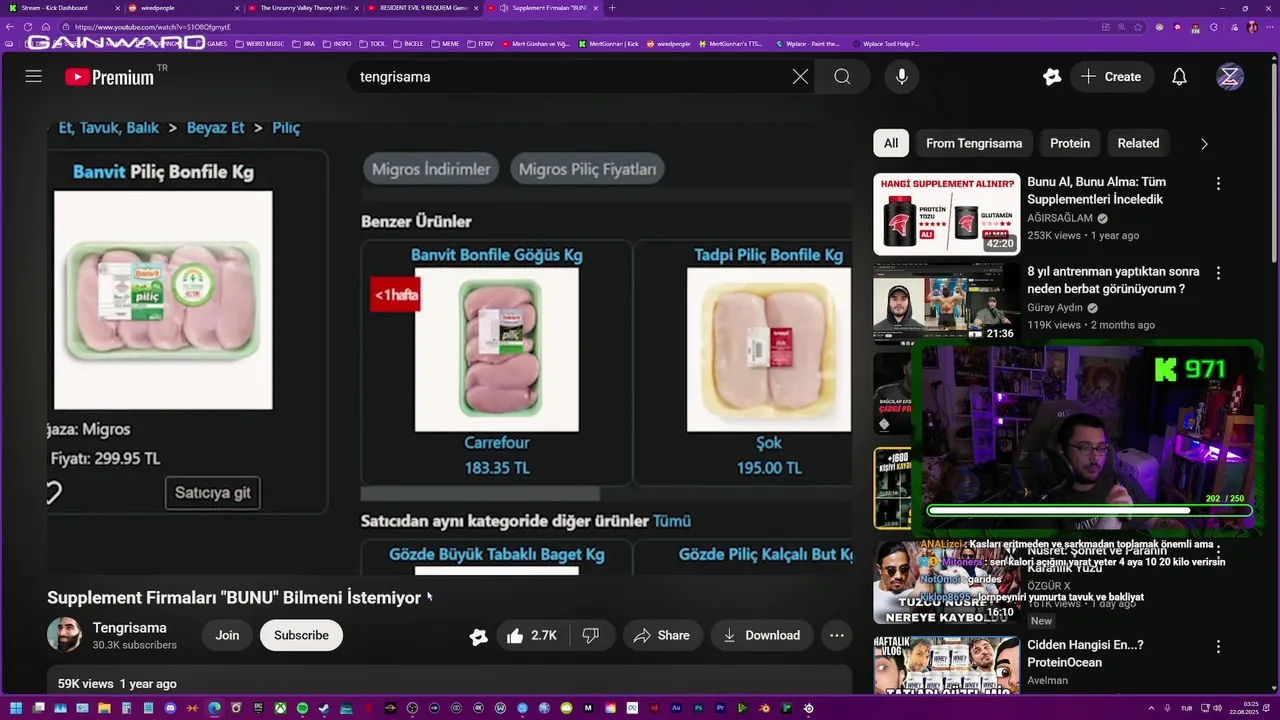This screenshot has height=720, width=1280.
Task: Dislike the video with thumbs down
Action: (591, 635)
